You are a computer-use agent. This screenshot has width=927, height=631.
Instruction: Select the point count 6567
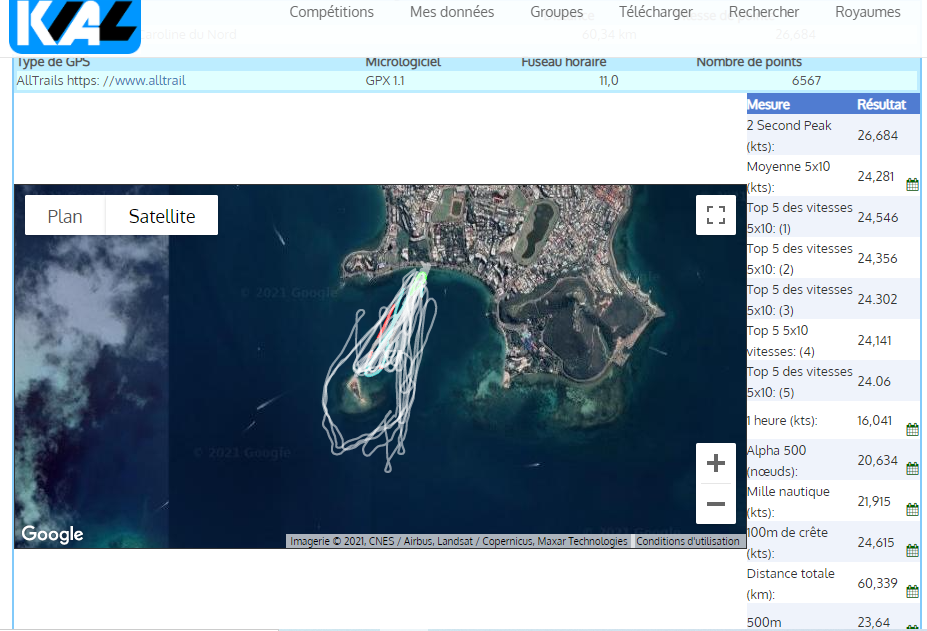click(x=806, y=80)
